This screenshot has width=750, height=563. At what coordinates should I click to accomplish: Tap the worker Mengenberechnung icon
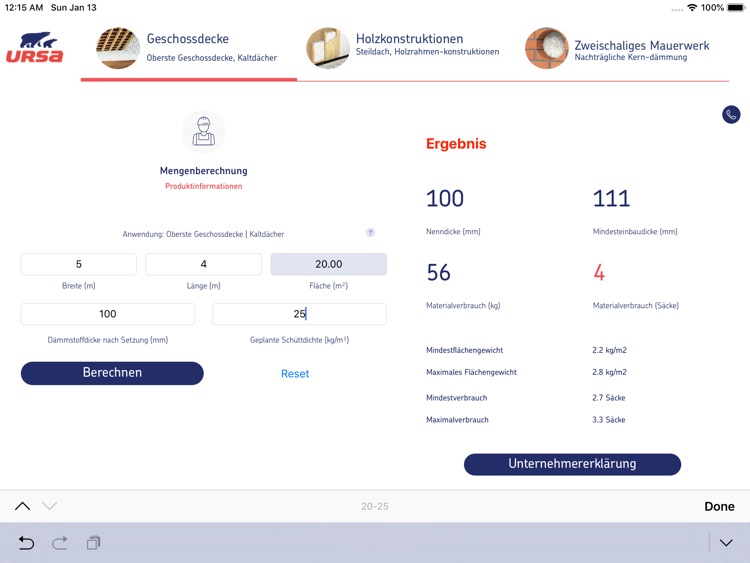click(x=204, y=132)
